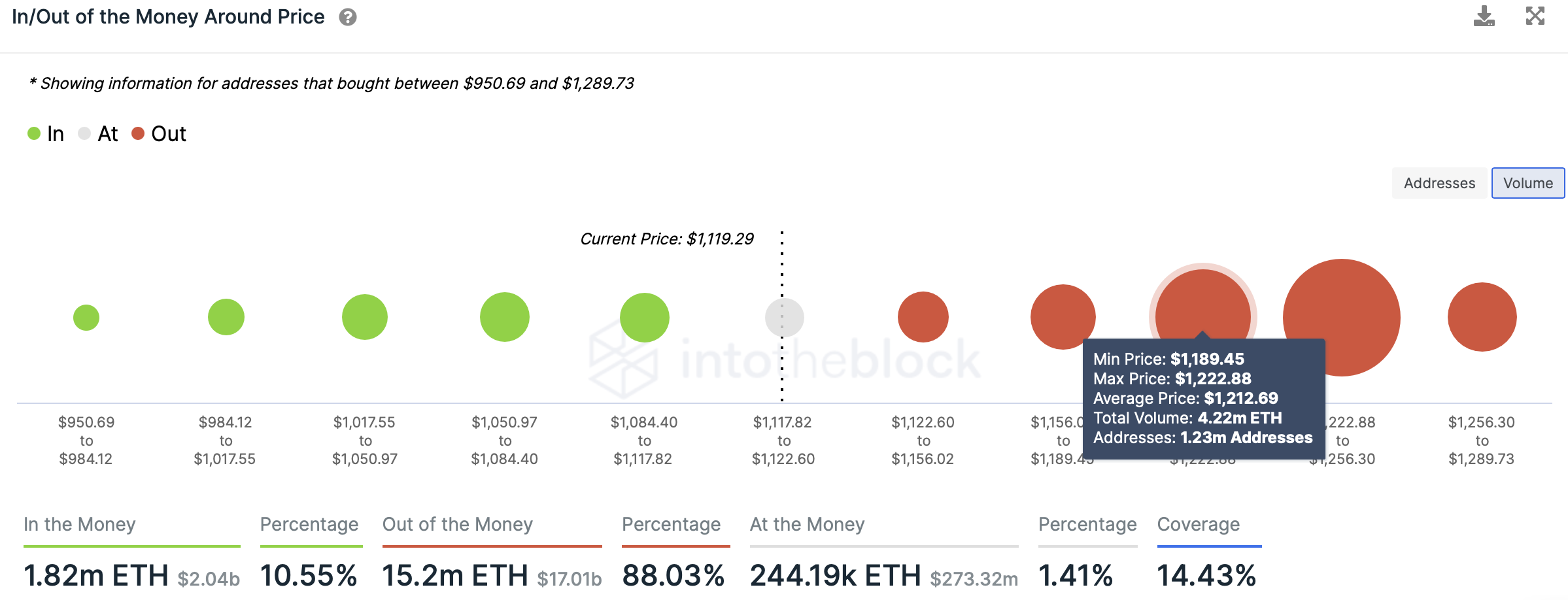Select the $1,017.55 to $1,050.97 green bubble
Screen dimensions: 1568x600
coord(365,317)
